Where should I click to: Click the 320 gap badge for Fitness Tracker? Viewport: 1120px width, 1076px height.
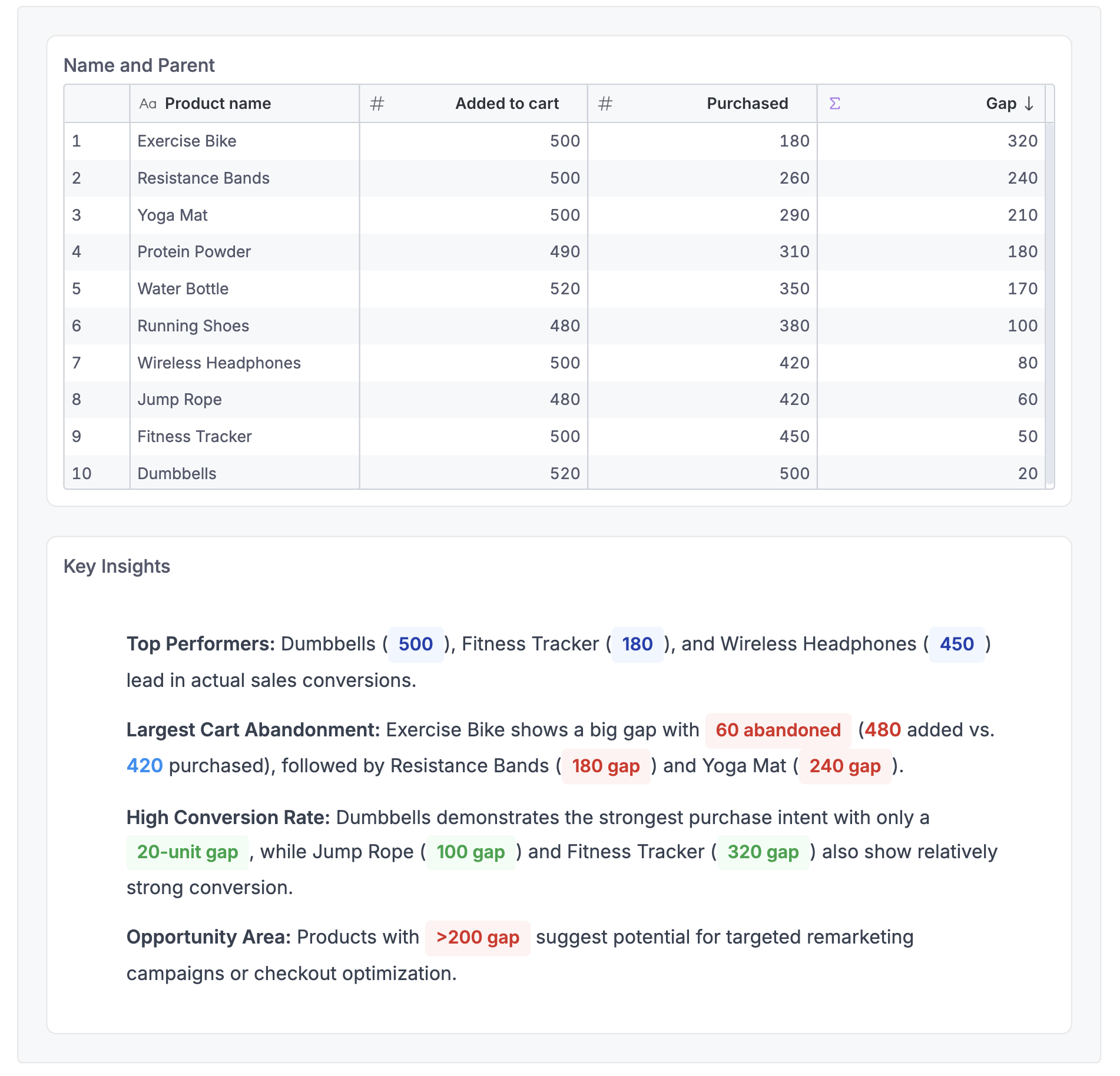[763, 852]
